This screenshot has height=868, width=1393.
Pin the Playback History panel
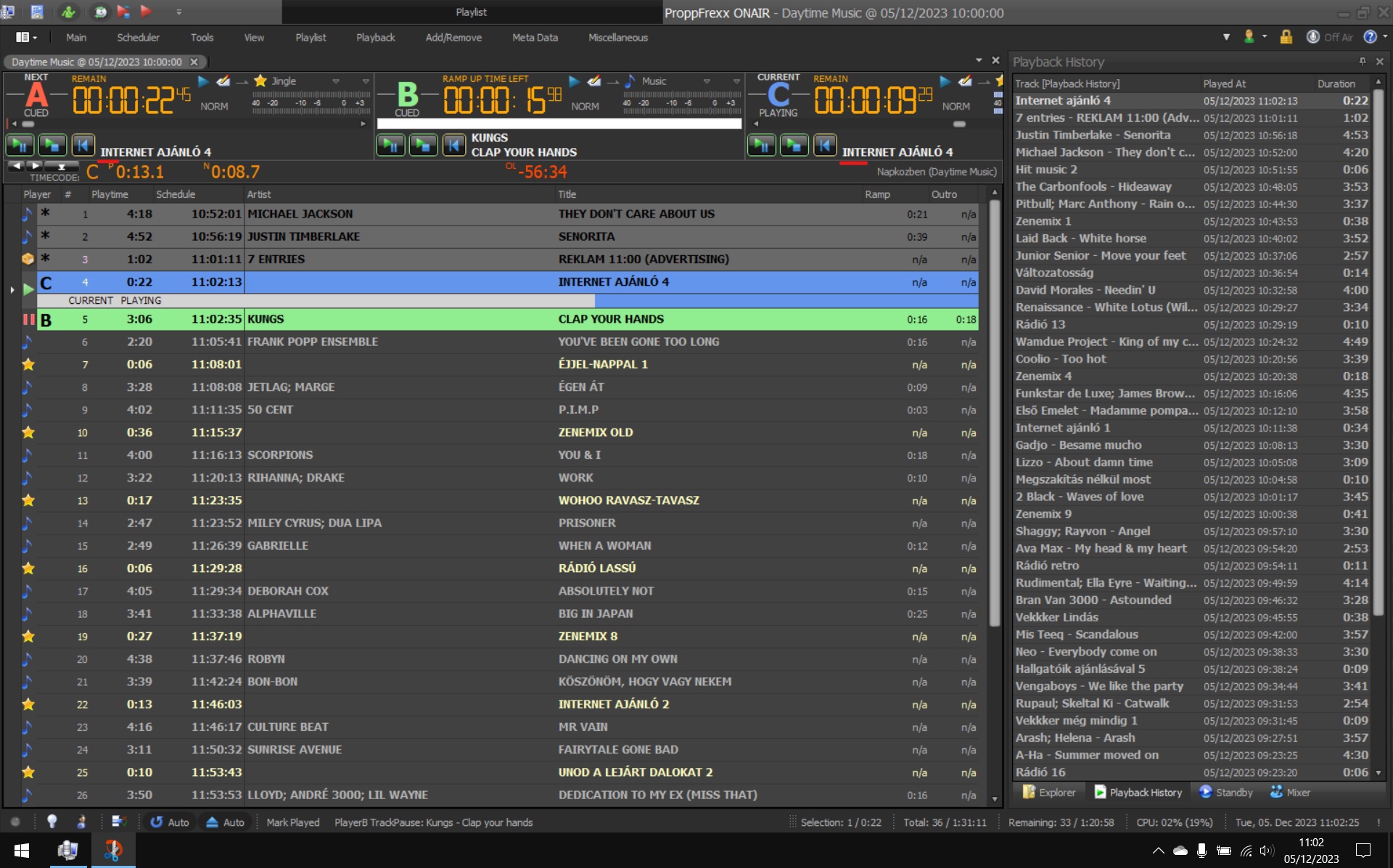[x=1363, y=62]
